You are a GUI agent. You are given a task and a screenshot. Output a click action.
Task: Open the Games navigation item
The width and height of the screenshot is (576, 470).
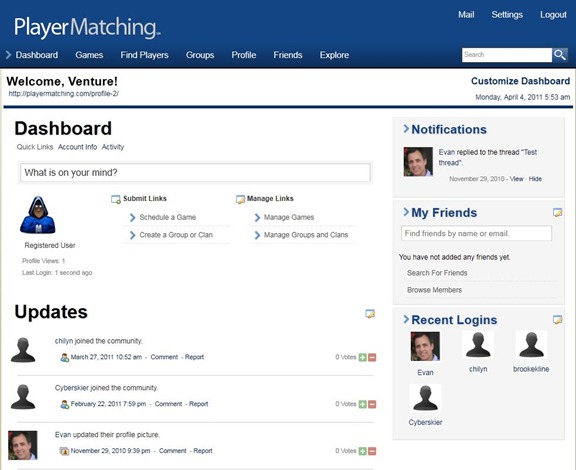click(x=89, y=55)
